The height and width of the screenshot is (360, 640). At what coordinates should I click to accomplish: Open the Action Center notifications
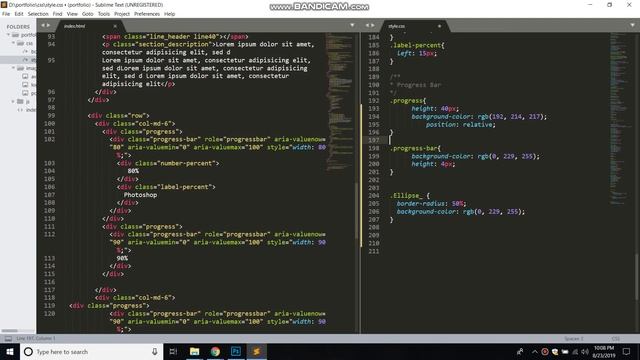click(x=627, y=351)
